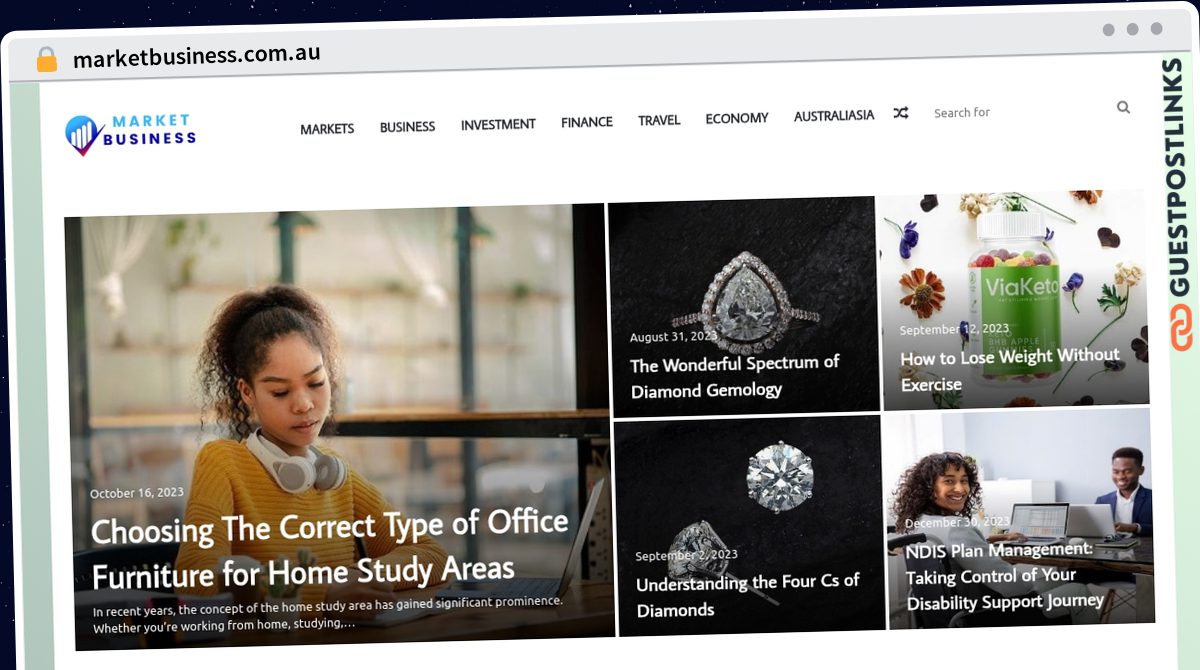This screenshot has height=670, width=1200.
Task: Click the marketbusiness.com.au address bar URL
Action: click(197, 56)
